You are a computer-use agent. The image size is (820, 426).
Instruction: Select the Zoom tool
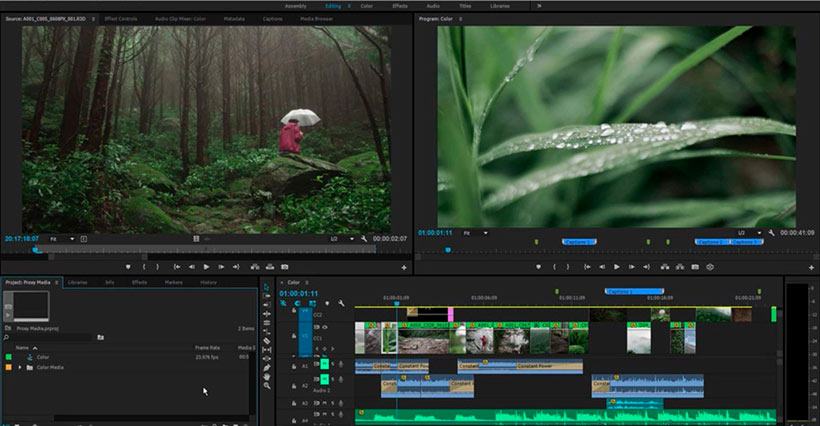(x=267, y=386)
